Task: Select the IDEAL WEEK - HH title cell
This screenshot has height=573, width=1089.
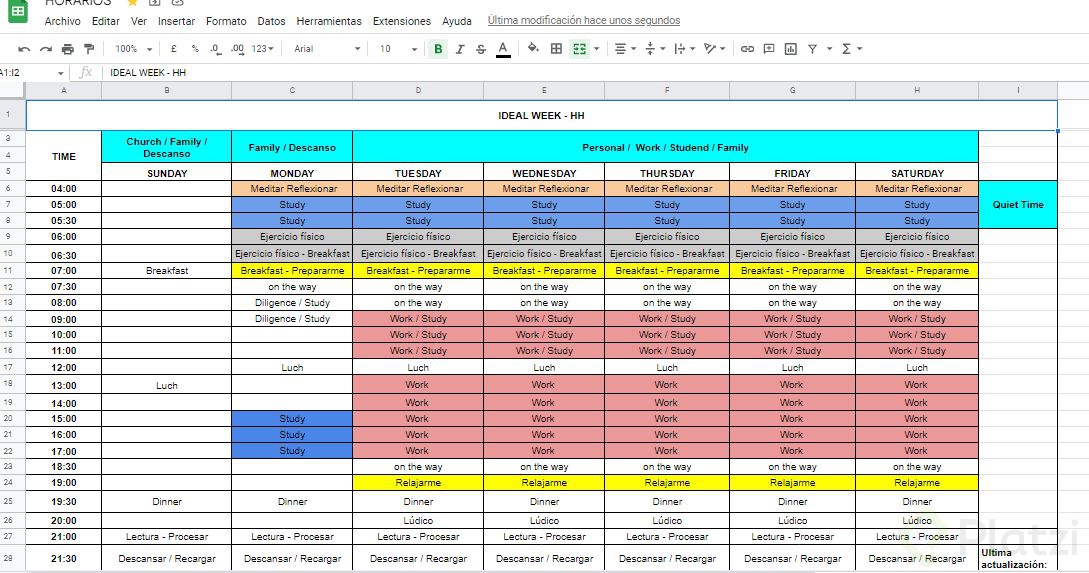Action: pyautogui.click(x=542, y=115)
